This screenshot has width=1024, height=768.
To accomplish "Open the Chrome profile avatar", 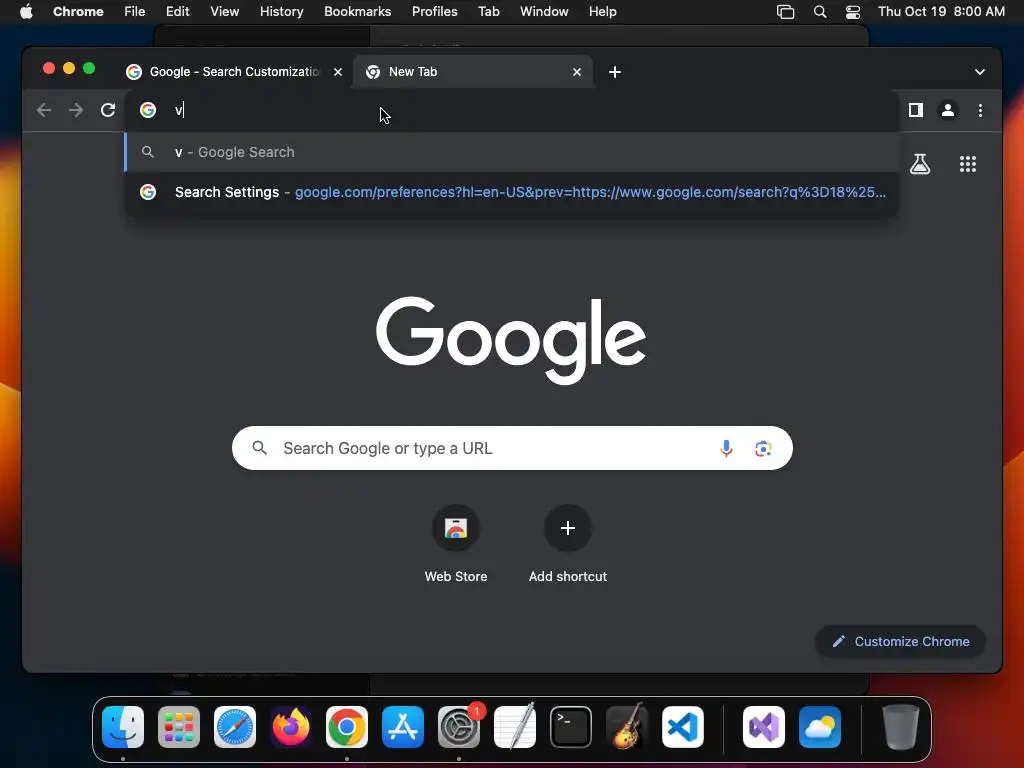I will tap(948, 110).
